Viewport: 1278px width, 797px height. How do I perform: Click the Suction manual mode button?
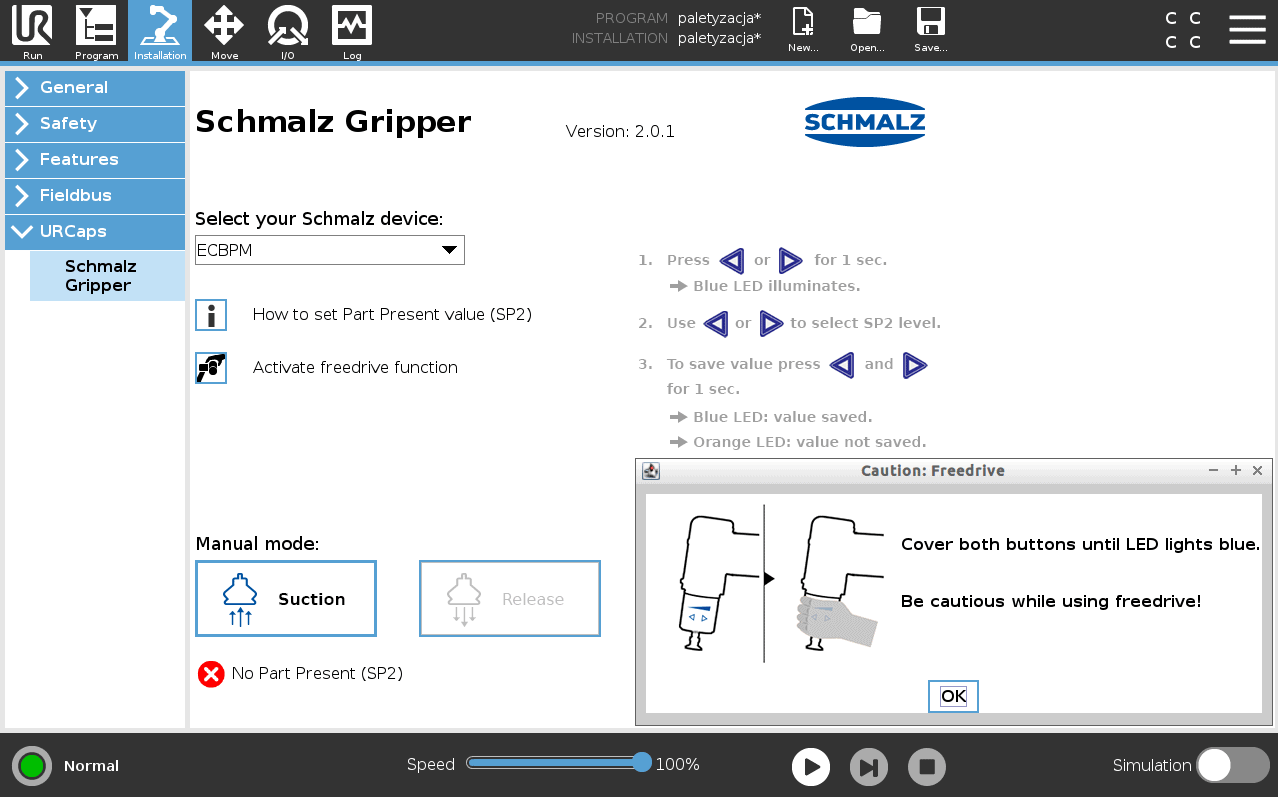(286, 599)
